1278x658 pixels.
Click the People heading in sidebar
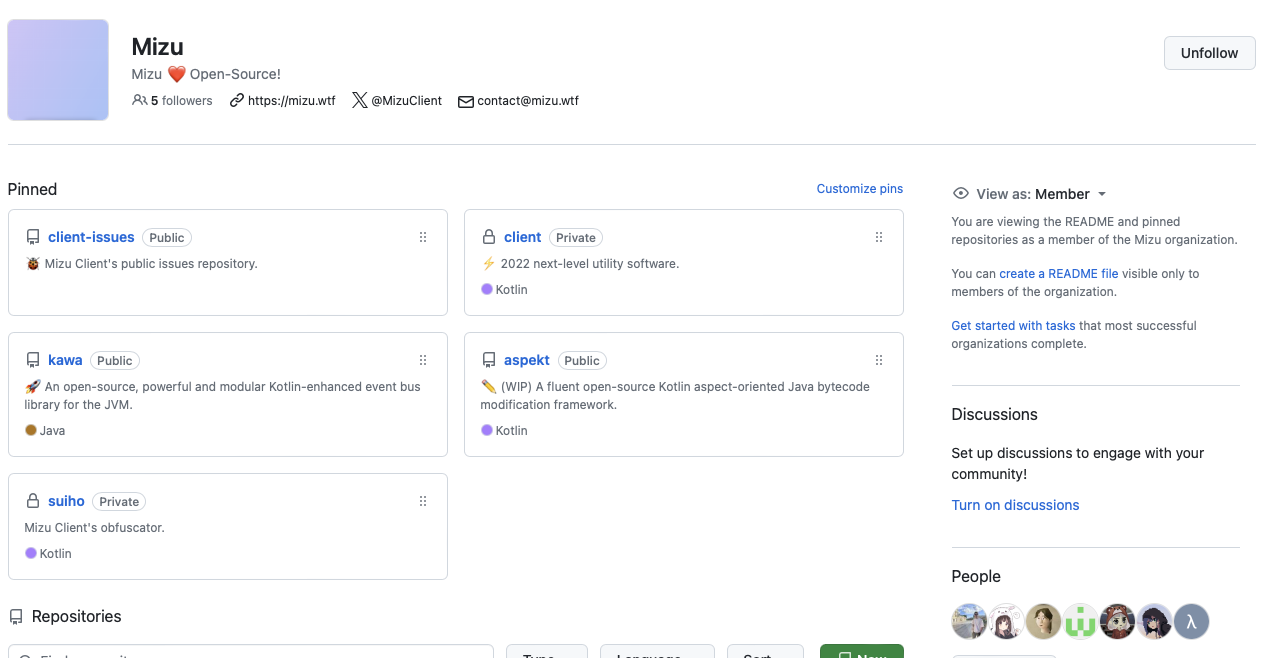point(976,577)
